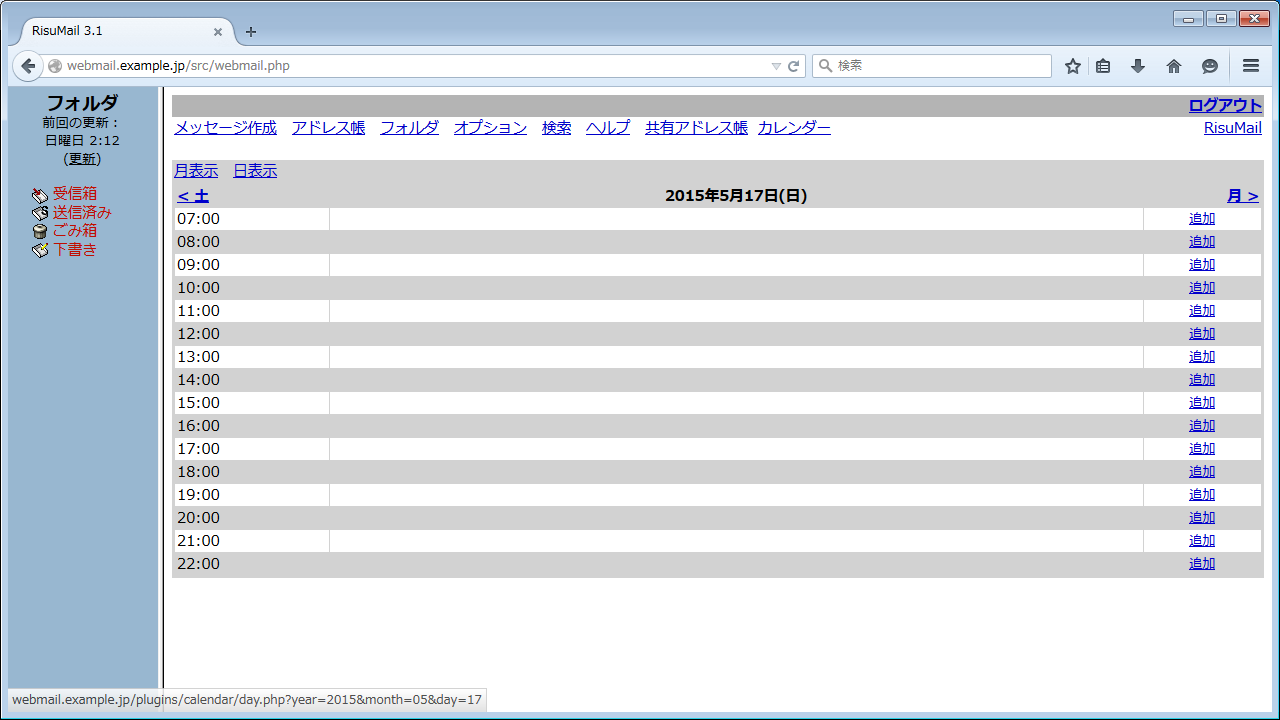The image size is (1280, 720).
Task: Open the 受信箱 folder link
Action: coord(75,194)
